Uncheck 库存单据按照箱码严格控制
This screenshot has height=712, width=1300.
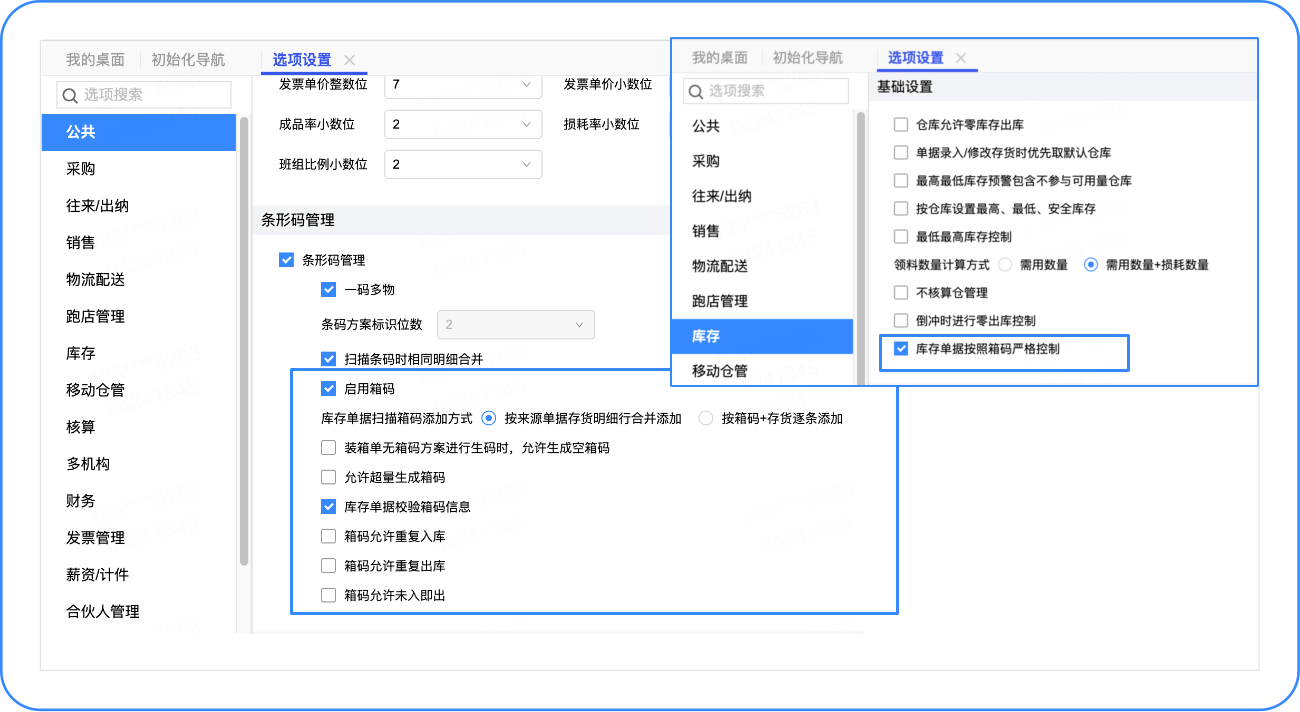901,349
